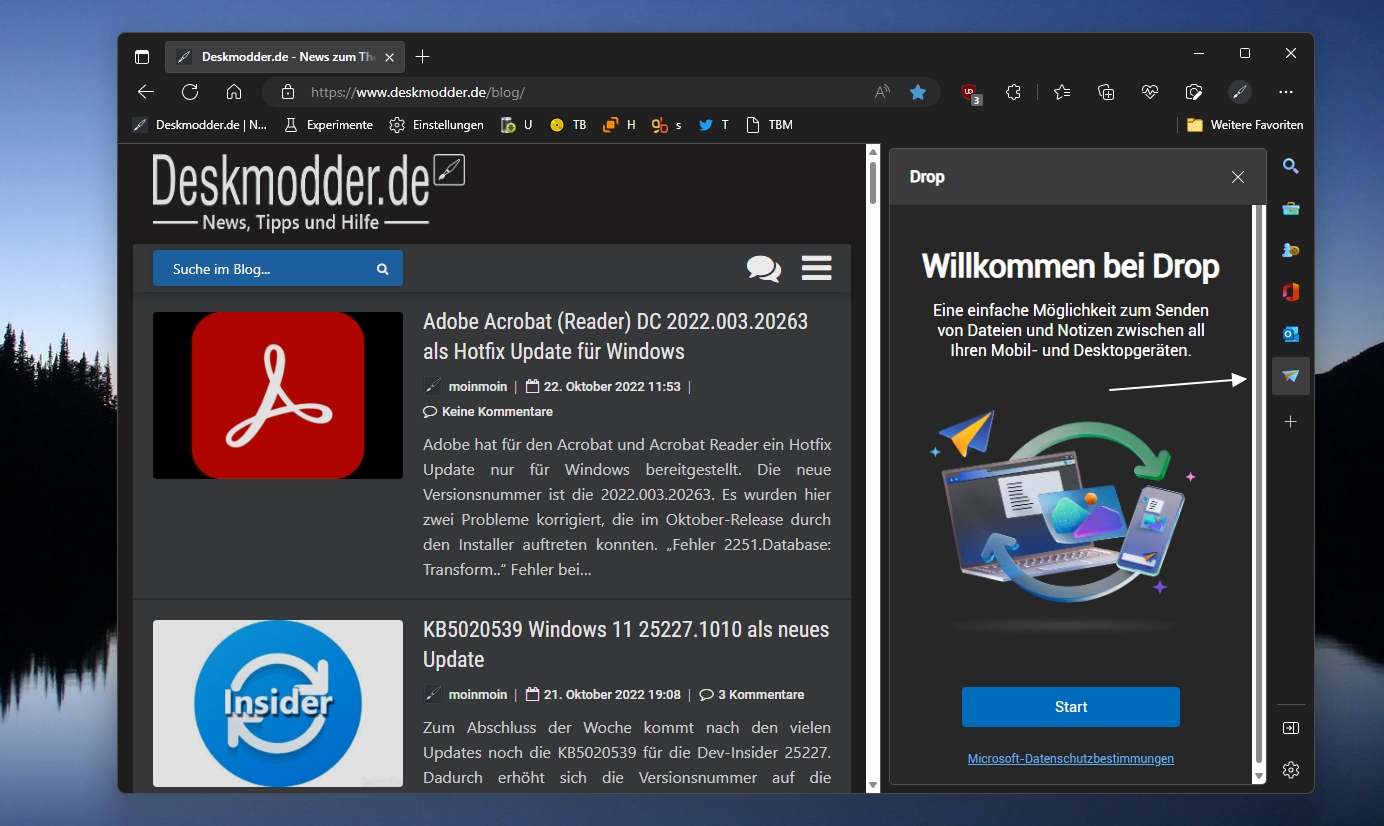
Task: Open Microsoft-Datenschutzbestimmungen link
Action: [x=1071, y=759]
